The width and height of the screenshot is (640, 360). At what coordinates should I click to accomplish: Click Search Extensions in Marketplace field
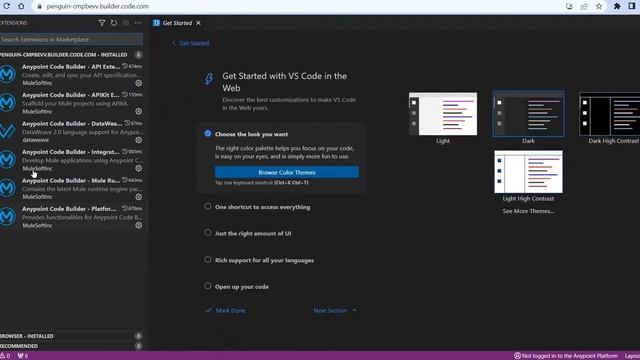pos(71,39)
